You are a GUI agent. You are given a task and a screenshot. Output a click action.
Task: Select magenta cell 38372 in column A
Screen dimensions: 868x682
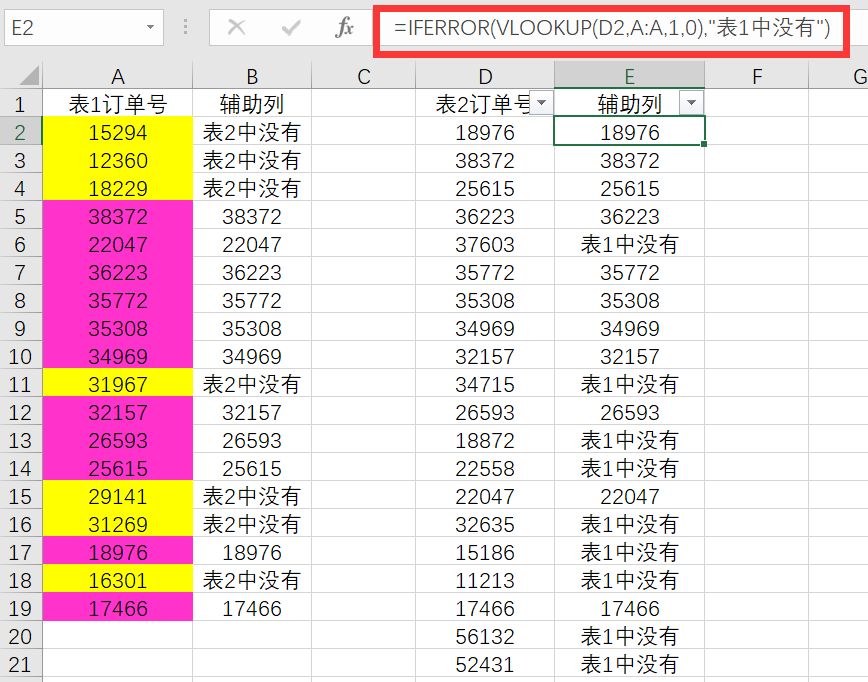[117, 216]
